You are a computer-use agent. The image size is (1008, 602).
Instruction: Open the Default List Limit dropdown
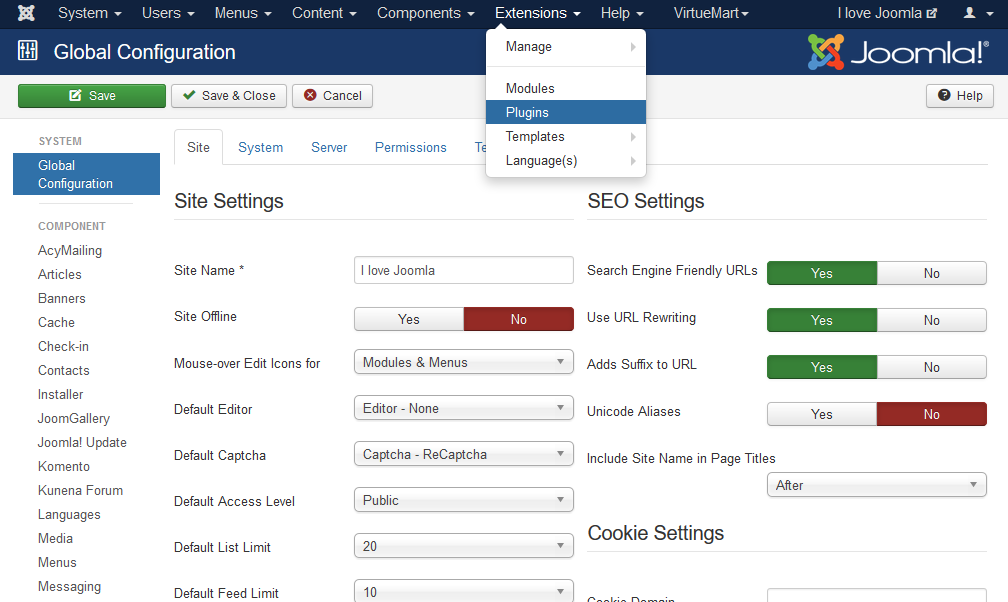click(464, 546)
